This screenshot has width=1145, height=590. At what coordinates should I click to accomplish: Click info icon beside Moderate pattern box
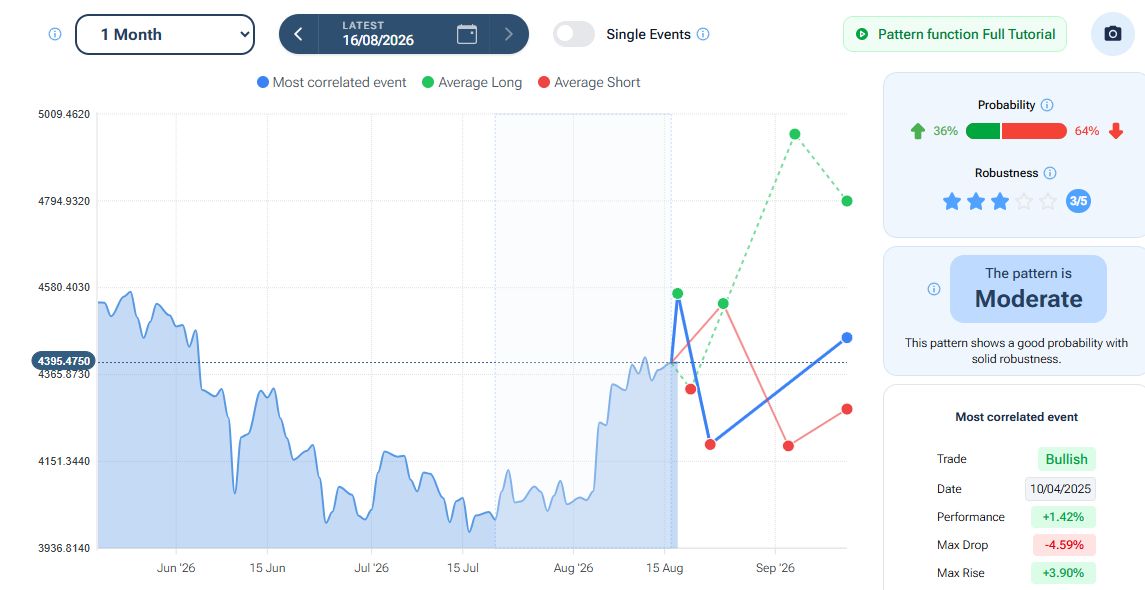click(933, 289)
